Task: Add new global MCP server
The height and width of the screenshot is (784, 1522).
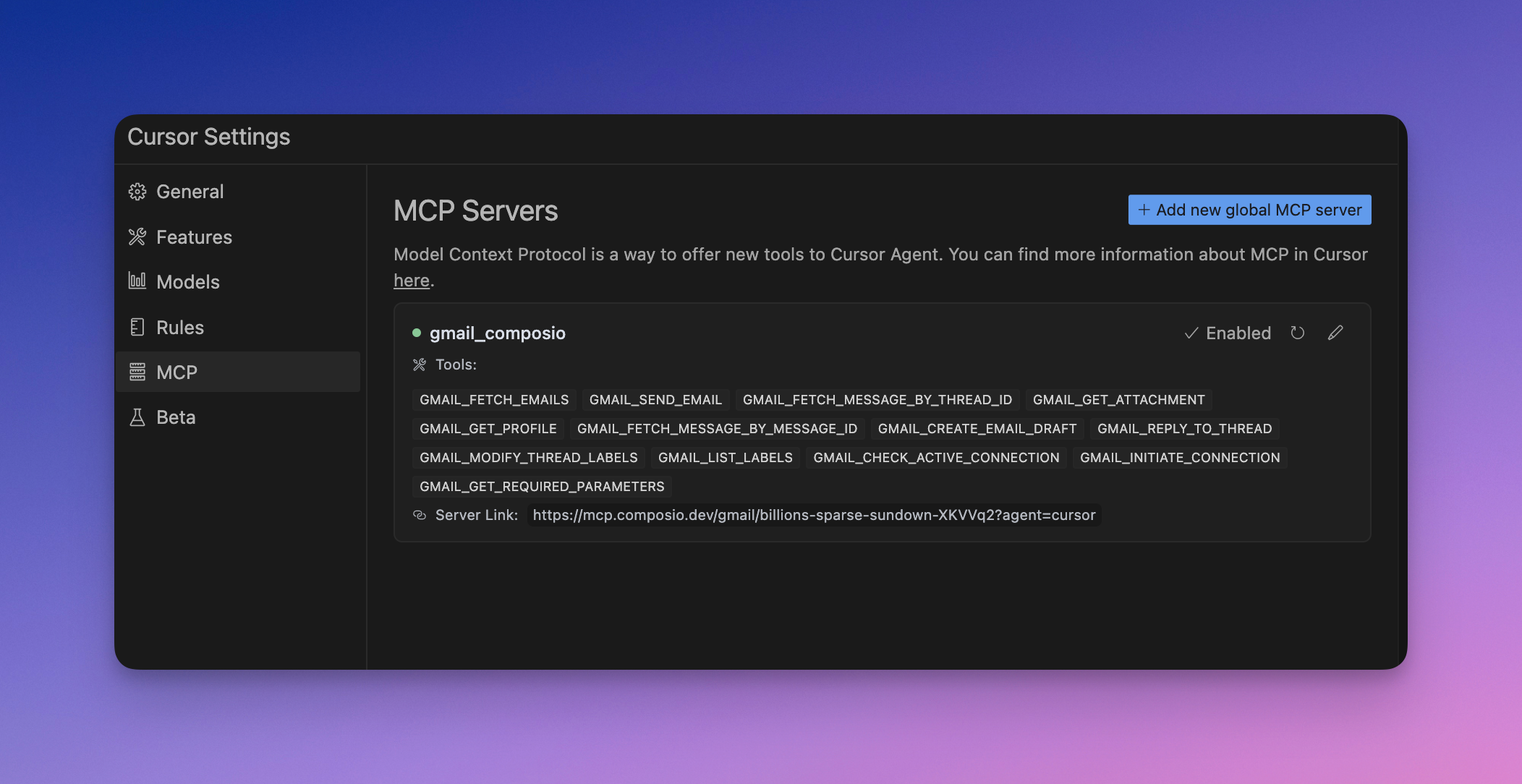Action: point(1249,210)
